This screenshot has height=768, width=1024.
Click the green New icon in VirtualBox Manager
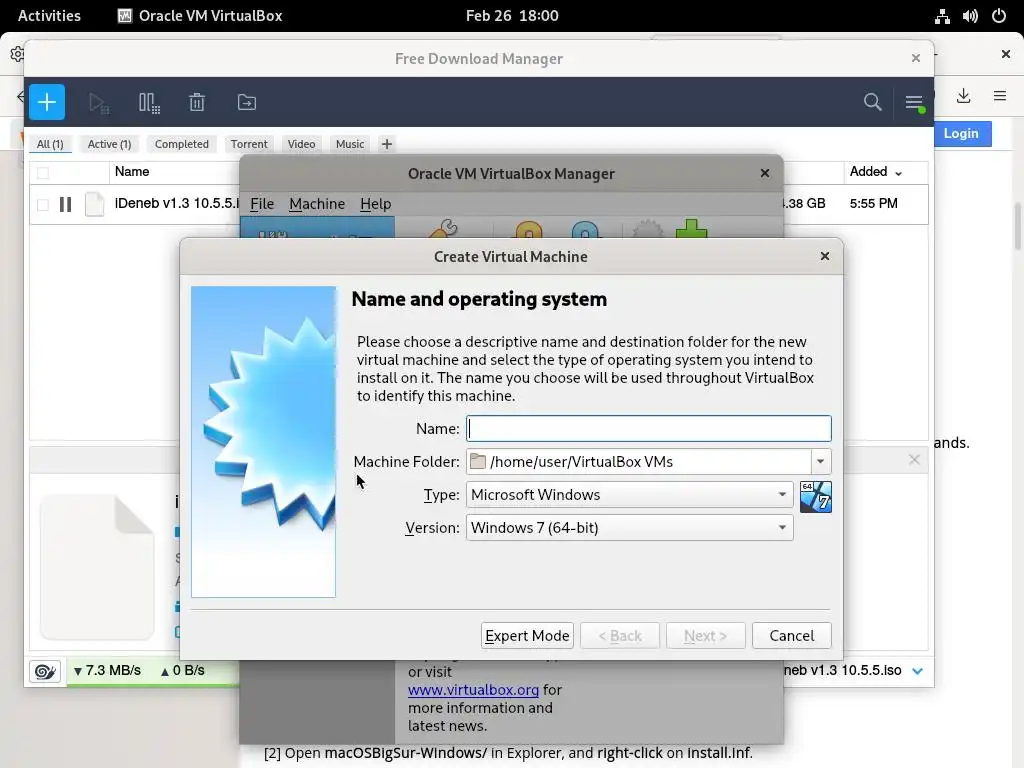(x=691, y=229)
